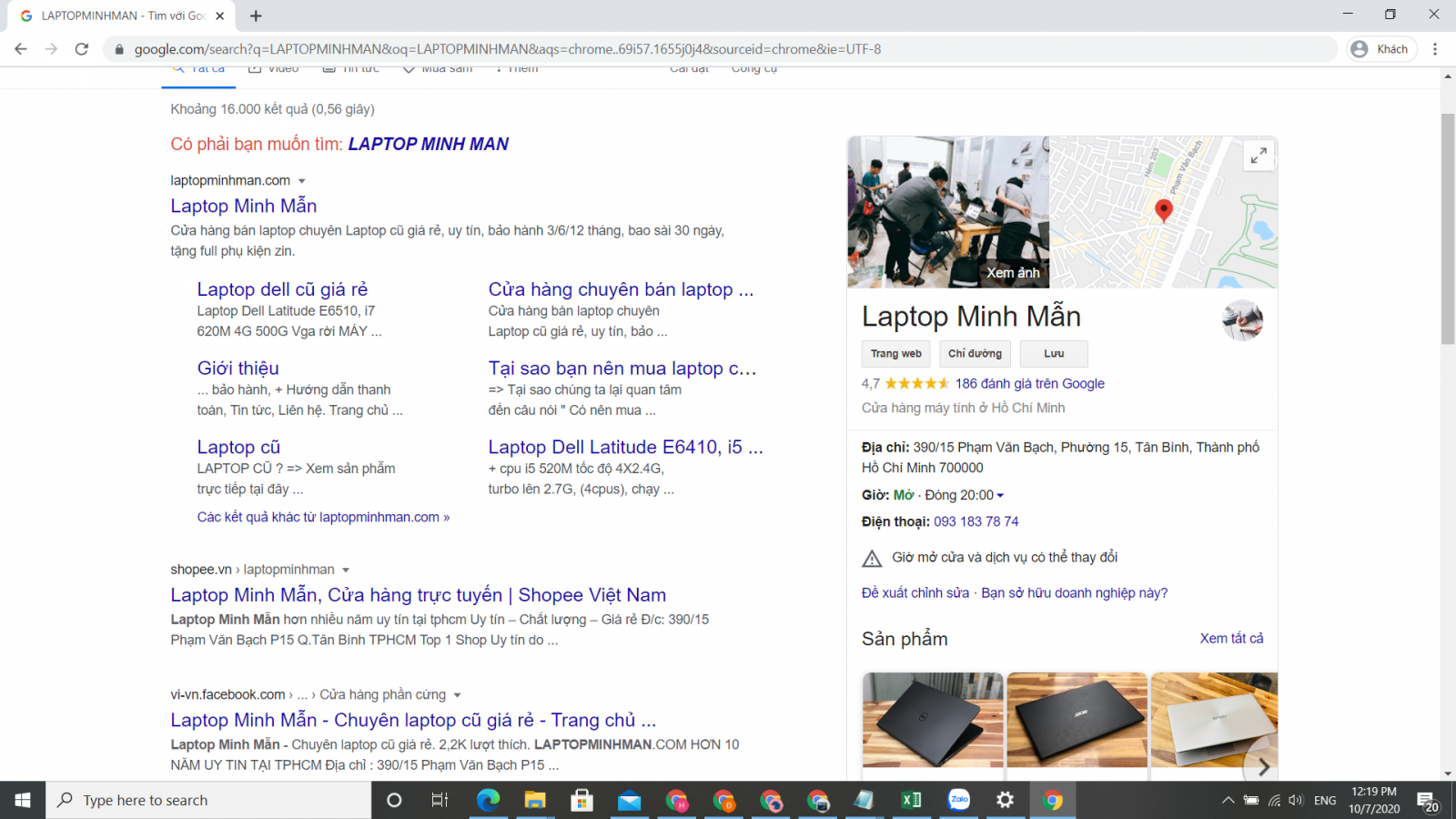
Task: Open the Khách guest profile button
Action: pos(1381,49)
